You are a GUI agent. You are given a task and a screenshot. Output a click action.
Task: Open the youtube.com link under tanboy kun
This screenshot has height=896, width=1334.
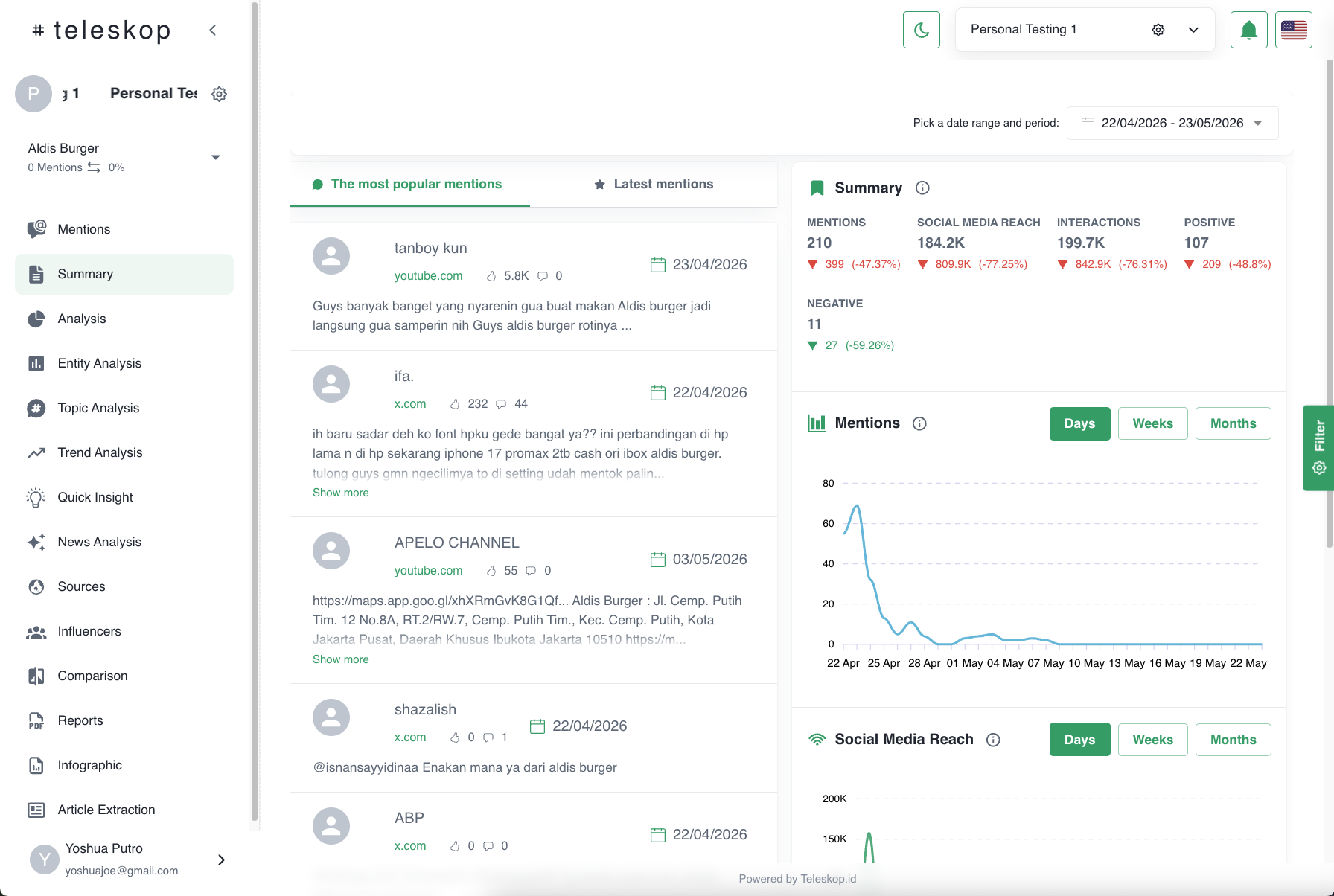(428, 275)
